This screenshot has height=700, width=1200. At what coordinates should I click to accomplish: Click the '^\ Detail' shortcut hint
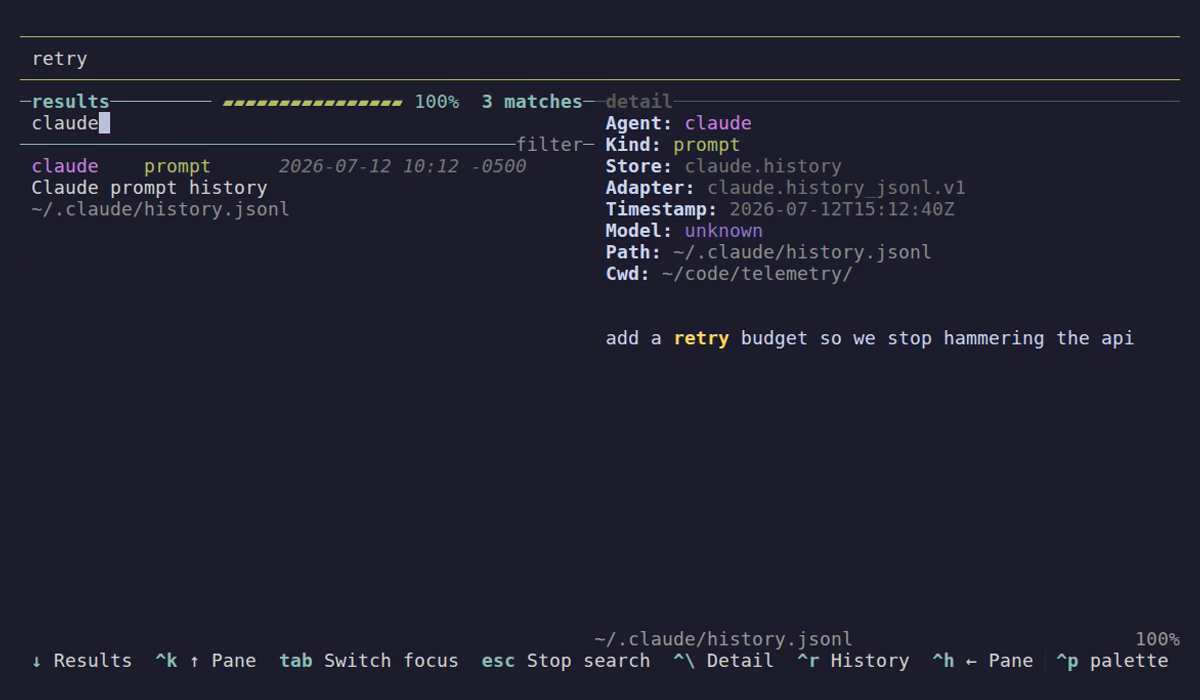tap(723, 660)
